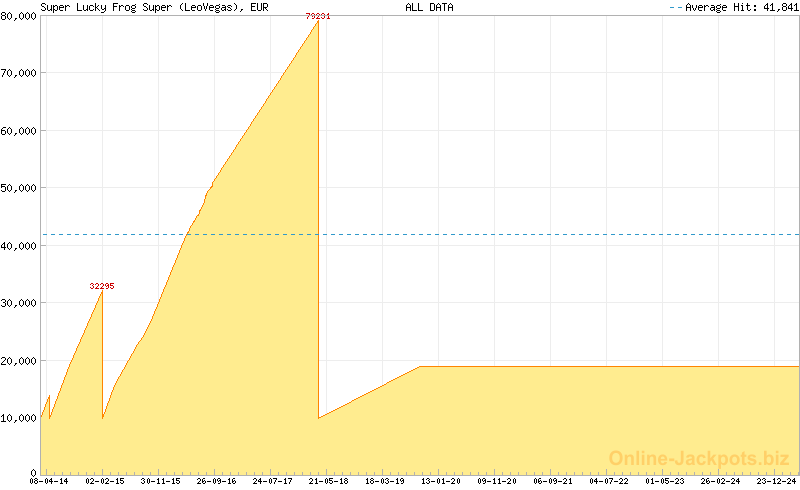Image resolution: width=800 pixels, height=490 pixels.
Task: Click the 21-05-18 date tick label
Action: pyautogui.click(x=329, y=481)
